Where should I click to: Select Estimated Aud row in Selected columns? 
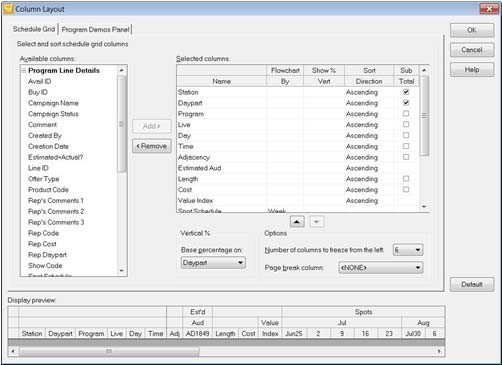point(298,168)
